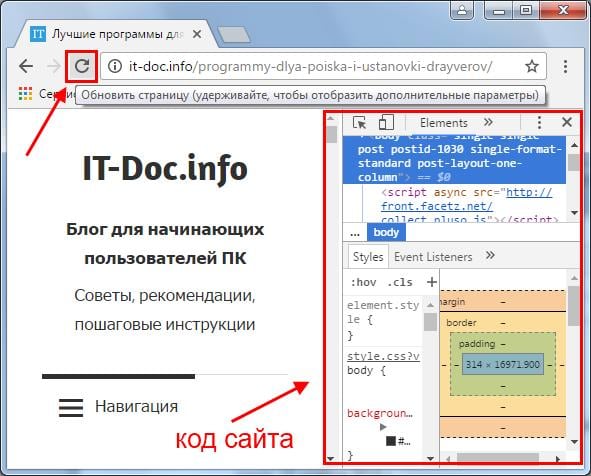Open the style.css source link
Image resolution: width=591 pixels, height=476 pixels.
pos(383,356)
